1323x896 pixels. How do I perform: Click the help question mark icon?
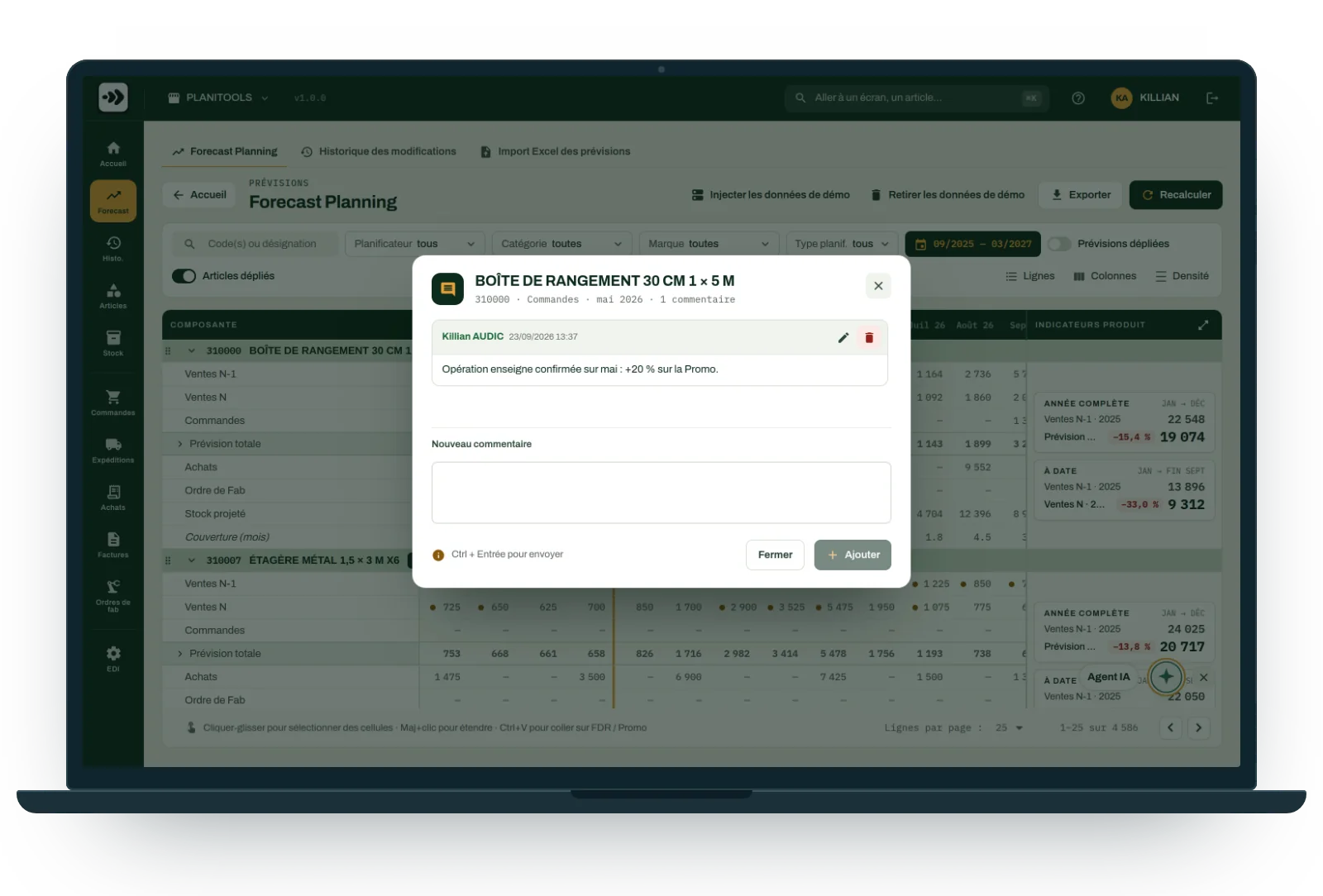click(1078, 98)
